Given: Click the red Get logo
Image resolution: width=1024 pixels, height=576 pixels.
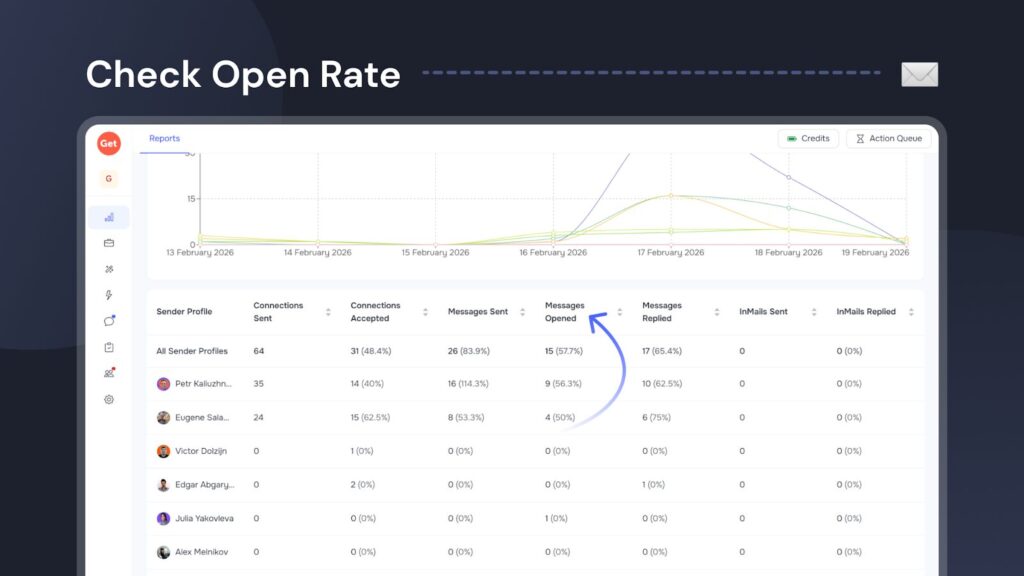Looking at the screenshot, I should pyautogui.click(x=108, y=144).
